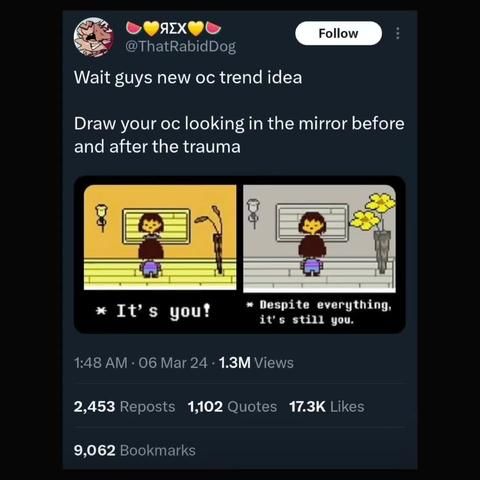This screenshot has width=480, height=480.
Task: Click the "Wait guys new oc trend idea" text
Action: pos(188,77)
